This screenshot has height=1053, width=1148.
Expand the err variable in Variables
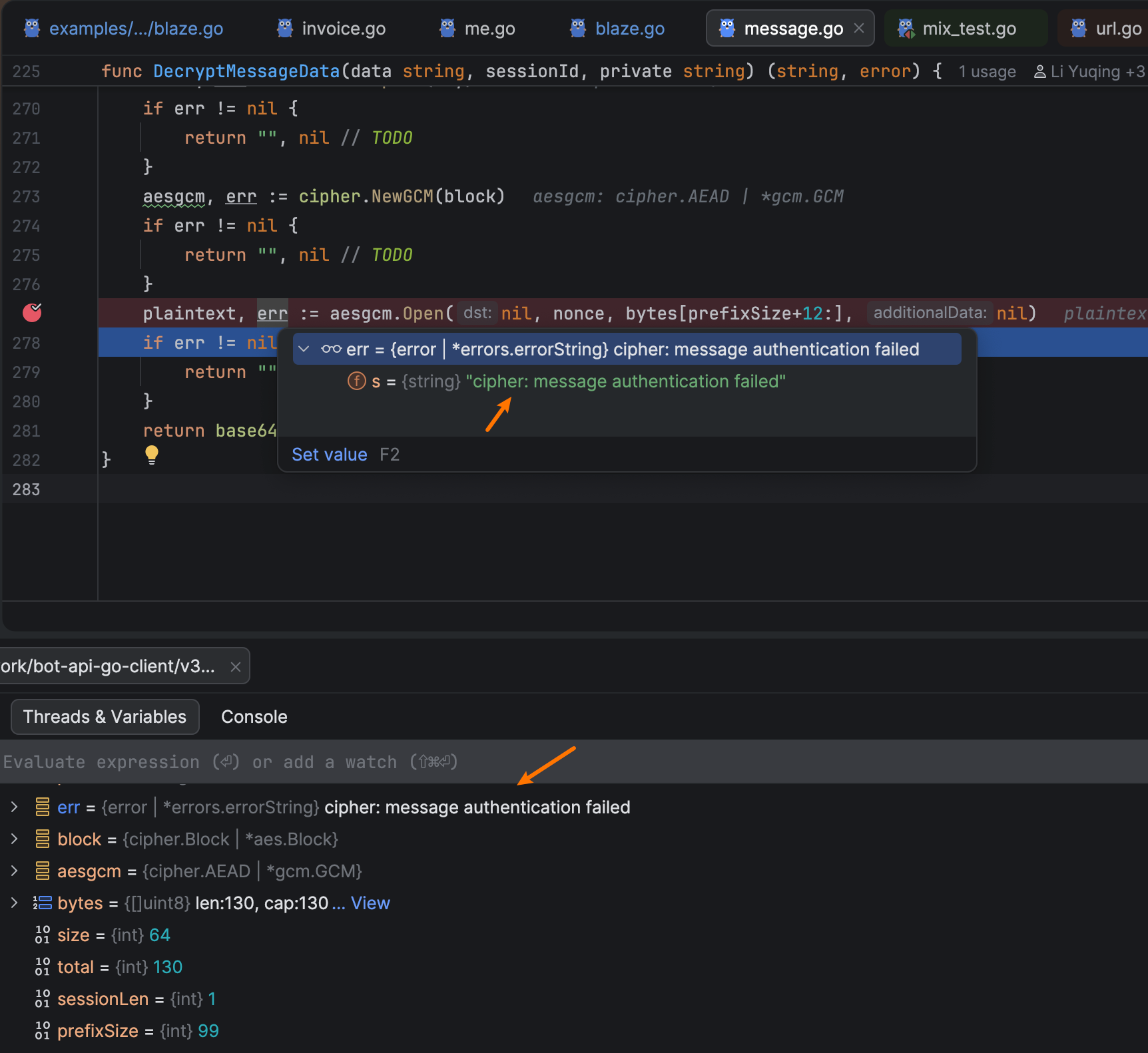(x=14, y=807)
